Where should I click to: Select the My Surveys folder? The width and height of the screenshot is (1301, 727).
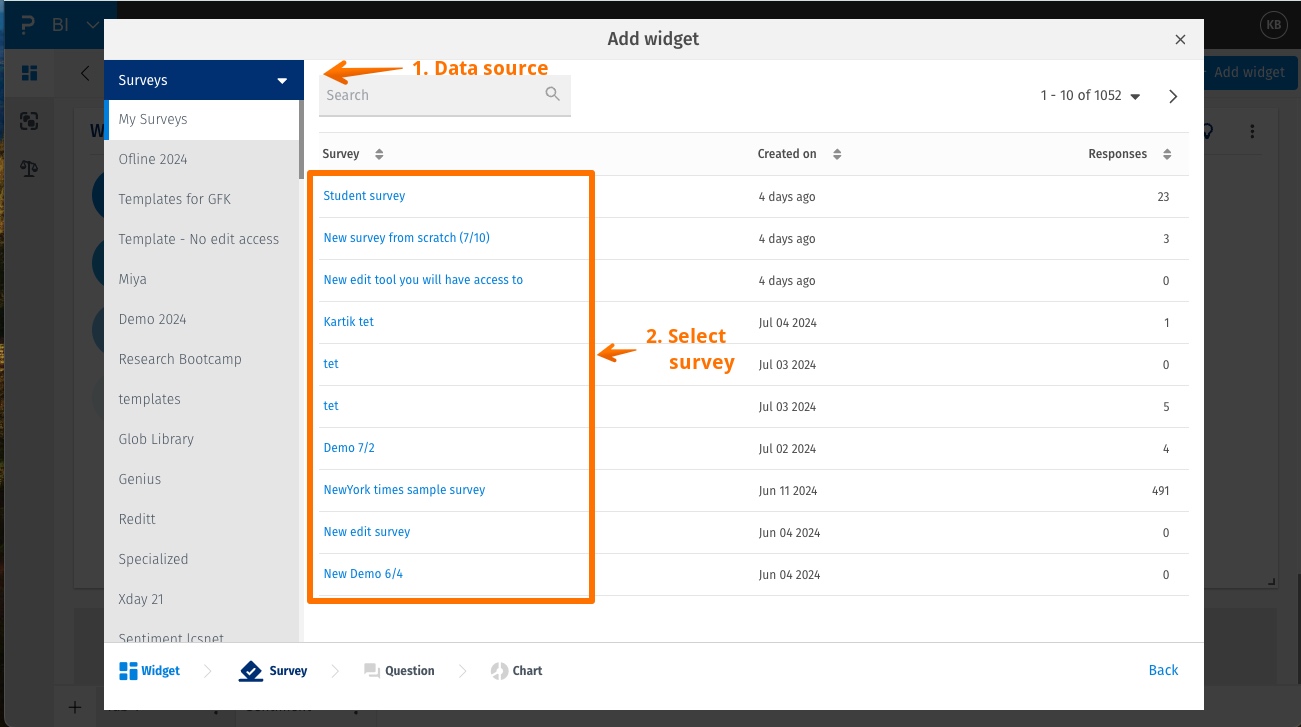tap(153, 119)
